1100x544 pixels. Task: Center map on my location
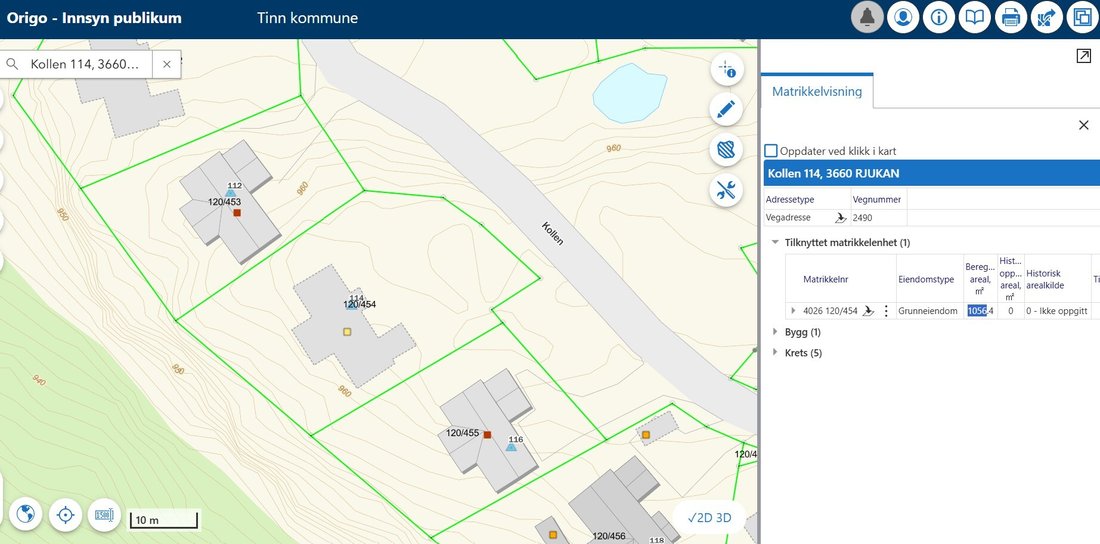(65, 515)
